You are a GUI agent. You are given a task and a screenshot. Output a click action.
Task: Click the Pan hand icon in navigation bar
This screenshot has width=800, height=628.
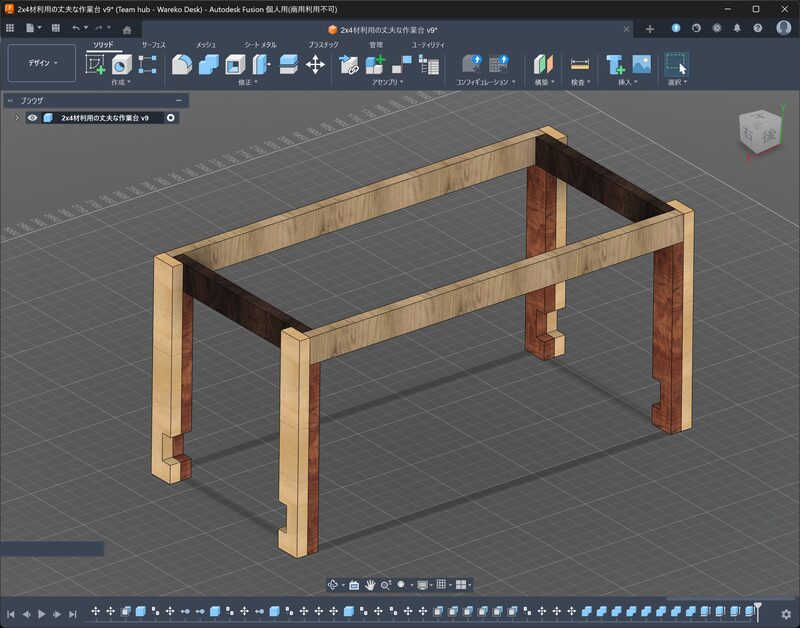[370, 584]
